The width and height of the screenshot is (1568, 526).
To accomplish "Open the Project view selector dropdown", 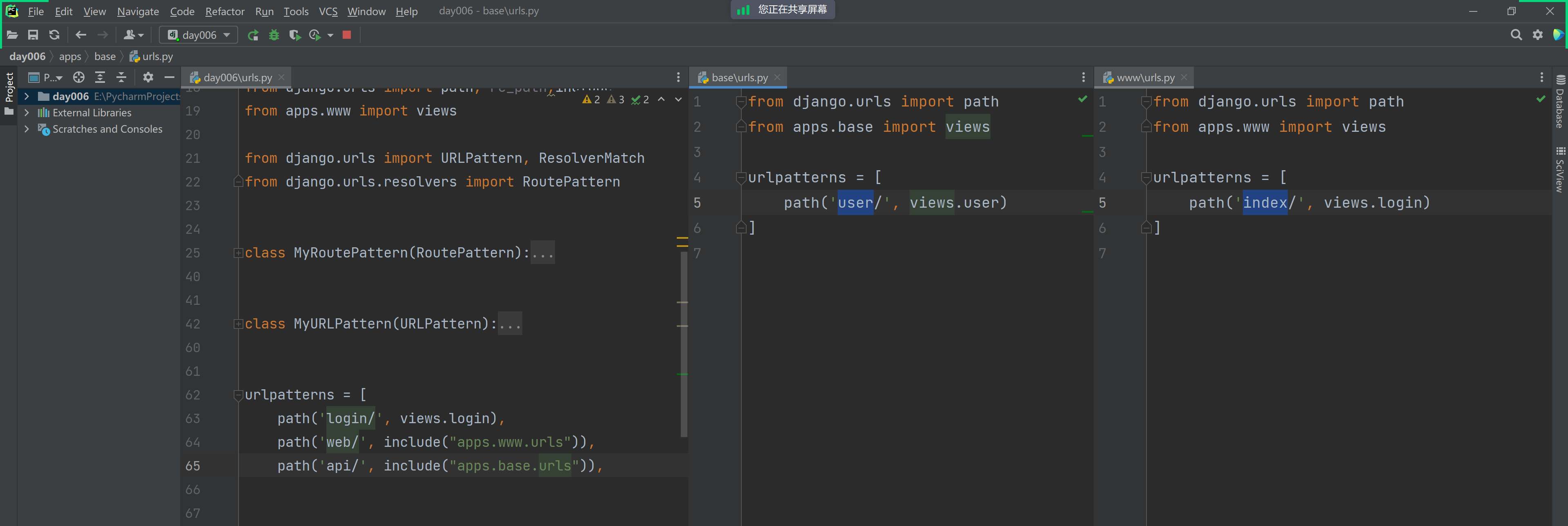I will (x=46, y=77).
